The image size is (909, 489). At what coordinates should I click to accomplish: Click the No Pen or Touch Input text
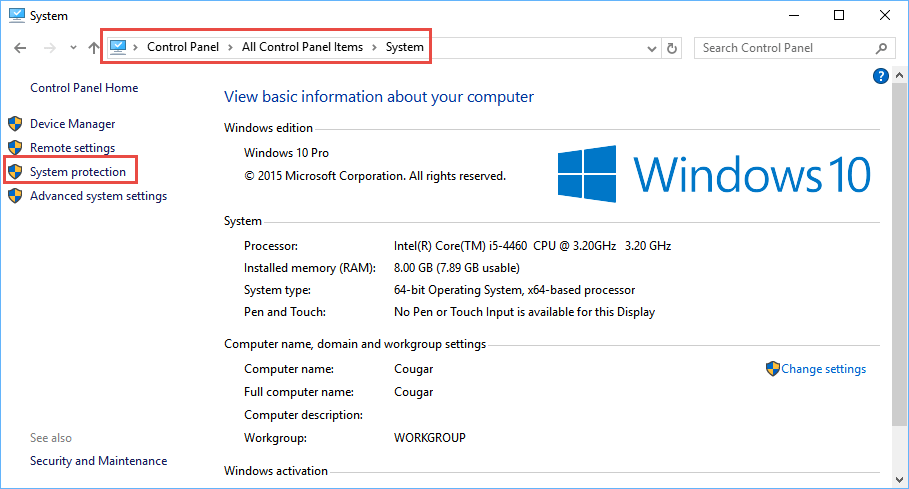pos(524,312)
